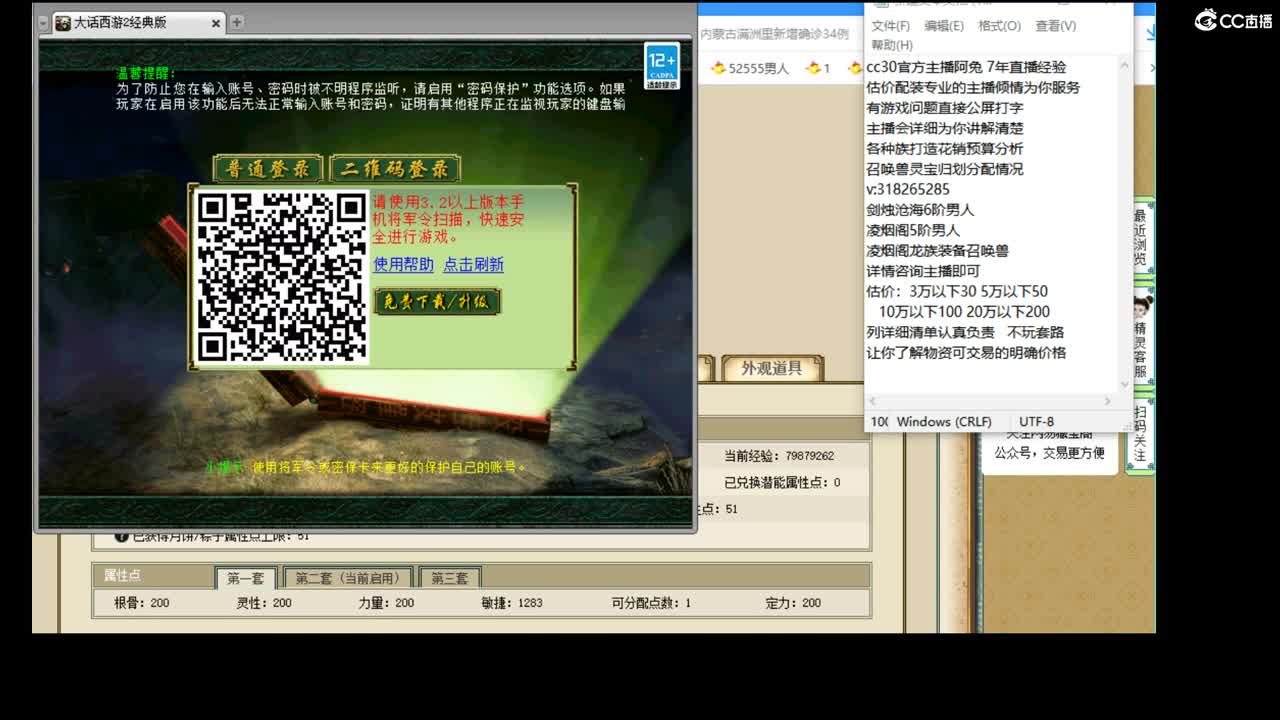Open the 最近浏览 side panel
Viewport: 1280px width, 720px height.
tap(1140, 237)
